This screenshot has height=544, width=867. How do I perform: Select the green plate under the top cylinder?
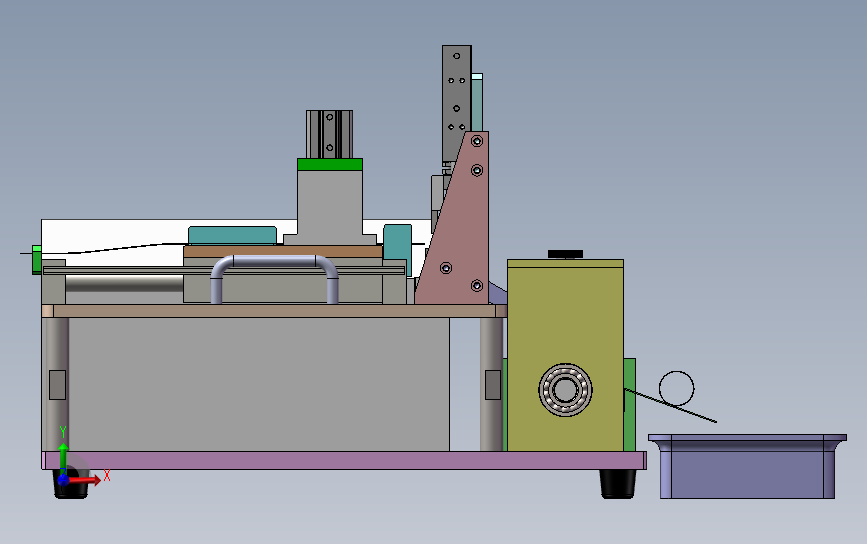pos(330,164)
